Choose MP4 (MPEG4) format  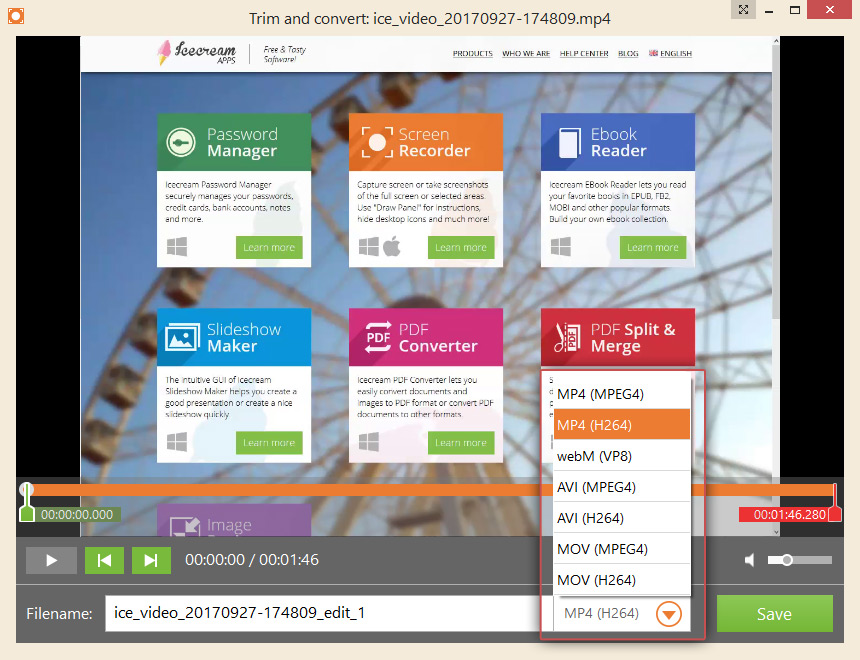[x=621, y=394]
